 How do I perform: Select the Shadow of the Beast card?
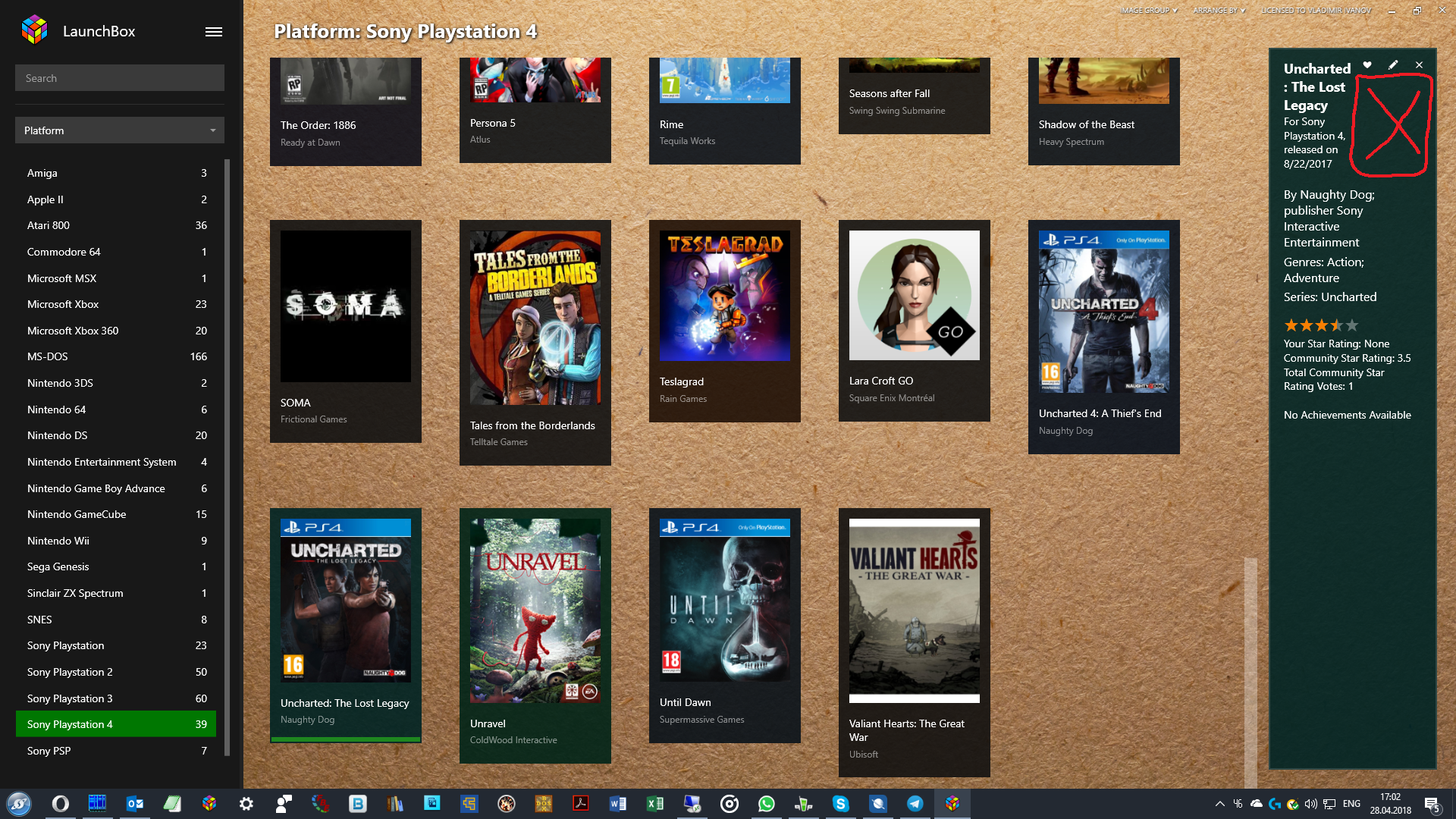(1104, 111)
